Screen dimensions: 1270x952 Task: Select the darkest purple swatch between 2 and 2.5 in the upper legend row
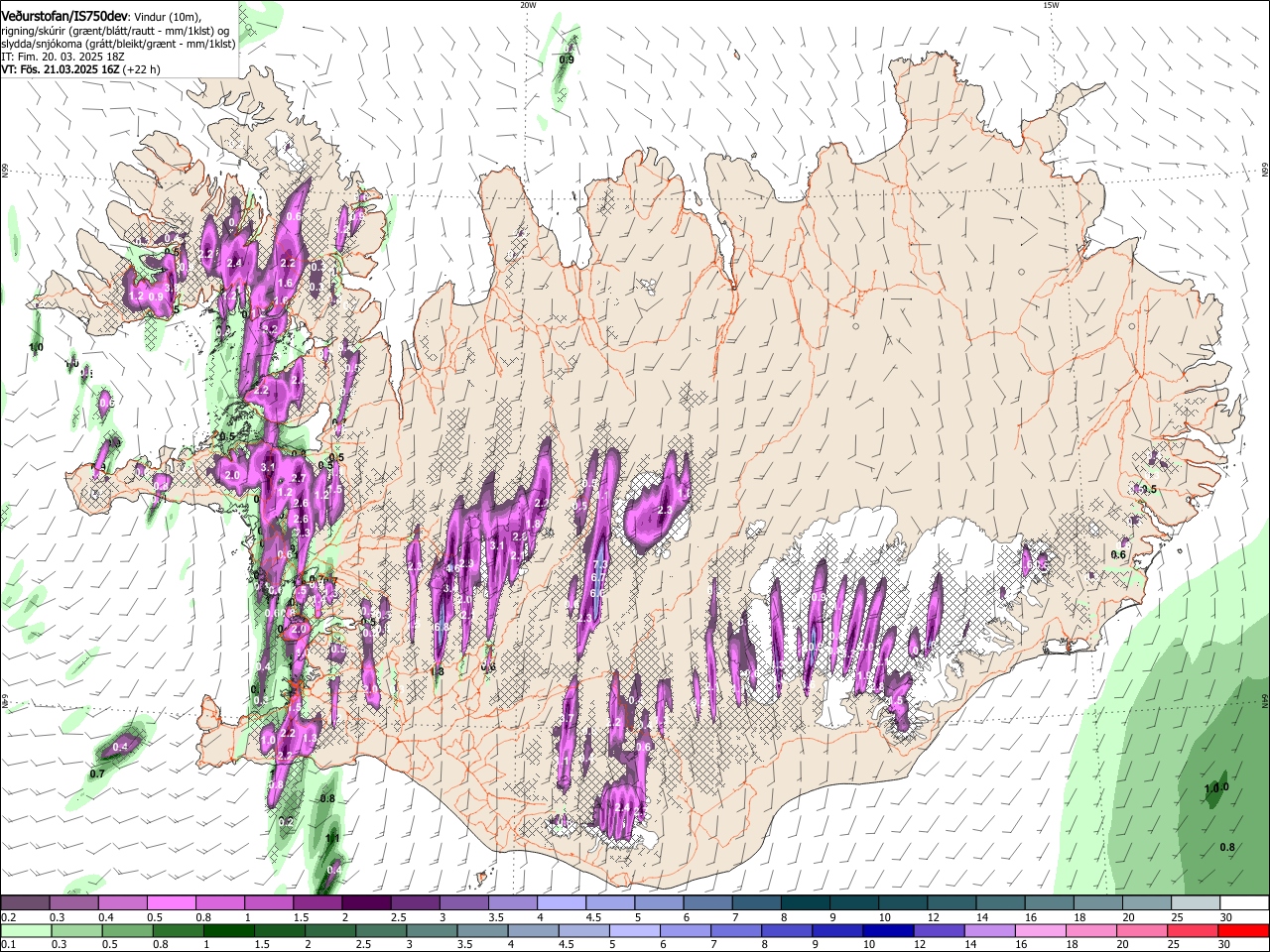[366, 903]
